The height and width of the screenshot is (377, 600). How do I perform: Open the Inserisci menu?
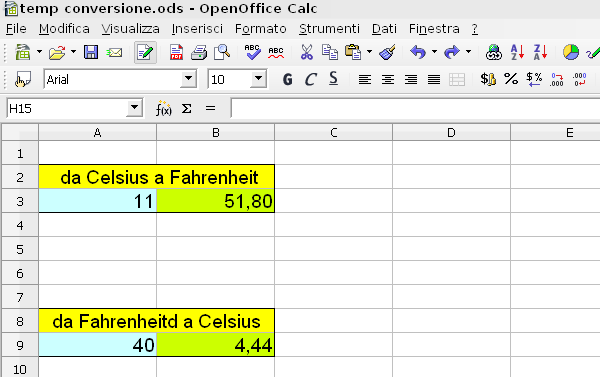click(x=197, y=29)
